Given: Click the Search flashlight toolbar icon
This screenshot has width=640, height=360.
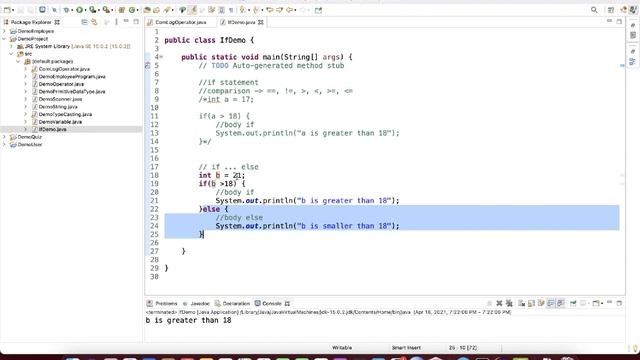Looking at the screenshot, I should [x=167, y=10].
